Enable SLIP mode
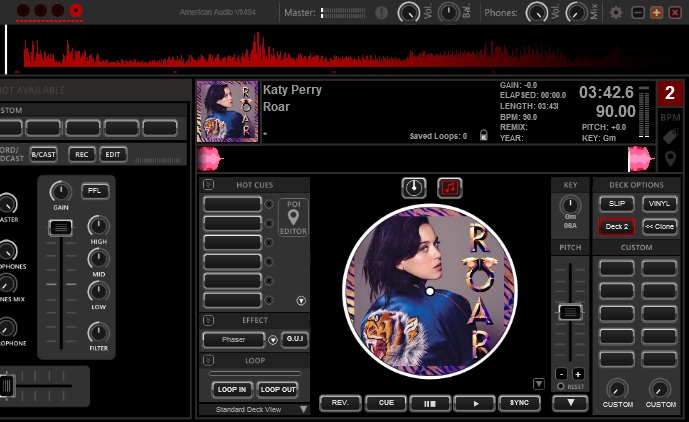Image resolution: width=689 pixels, height=422 pixels. (x=616, y=204)
